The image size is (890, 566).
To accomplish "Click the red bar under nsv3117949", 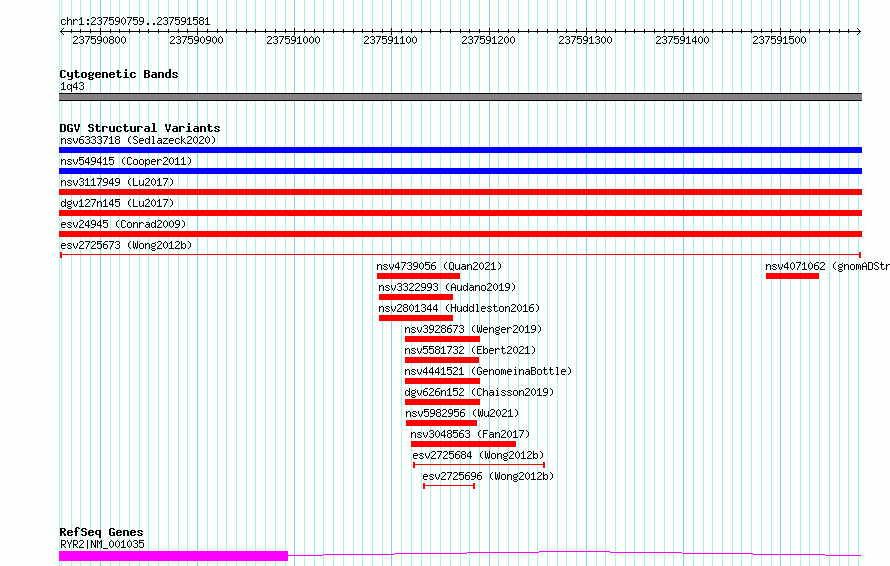I will coord(460,192).
